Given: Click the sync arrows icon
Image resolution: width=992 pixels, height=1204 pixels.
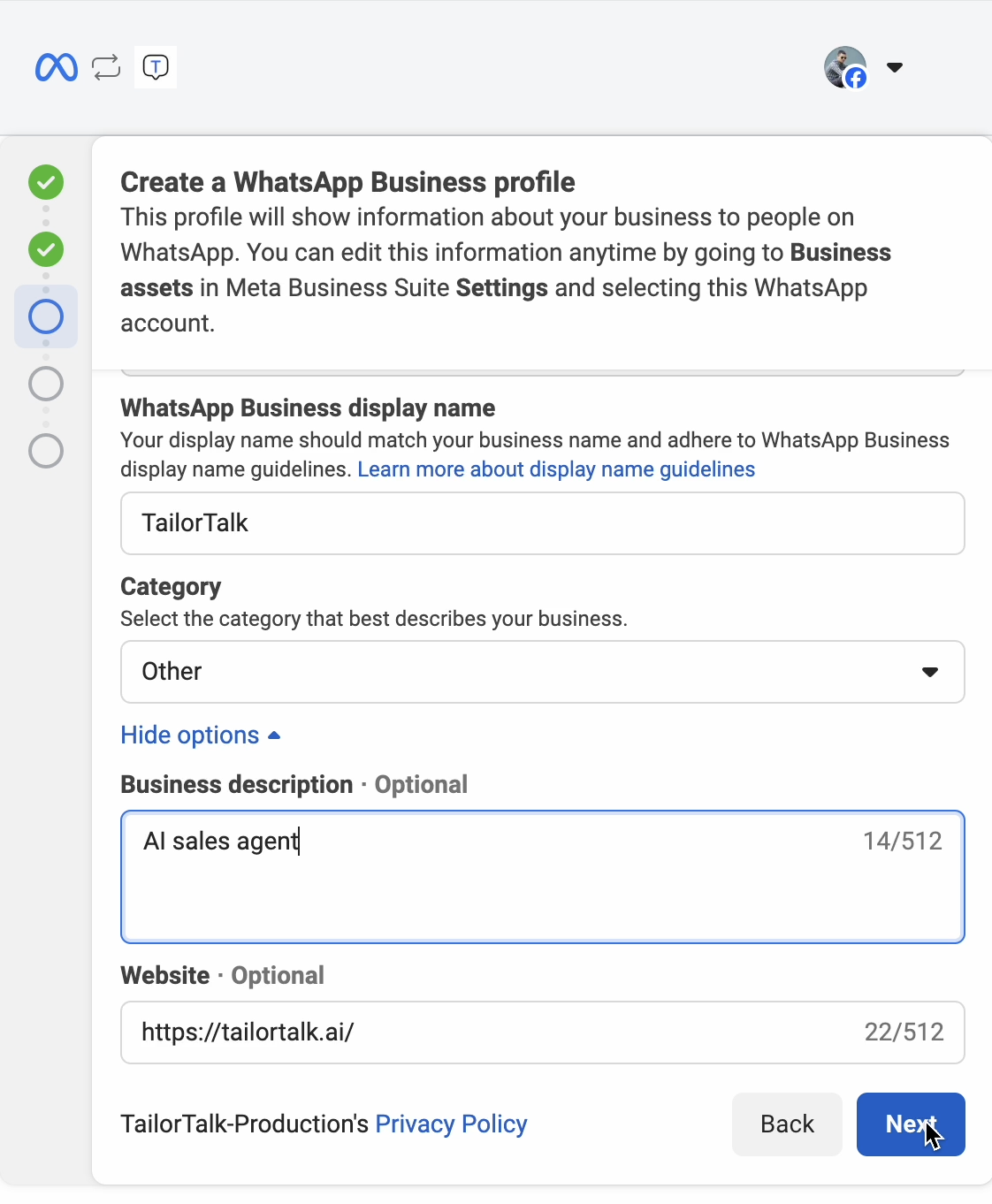Looking at the screenshot, I should pyautogui.click(x=106, y=67).
